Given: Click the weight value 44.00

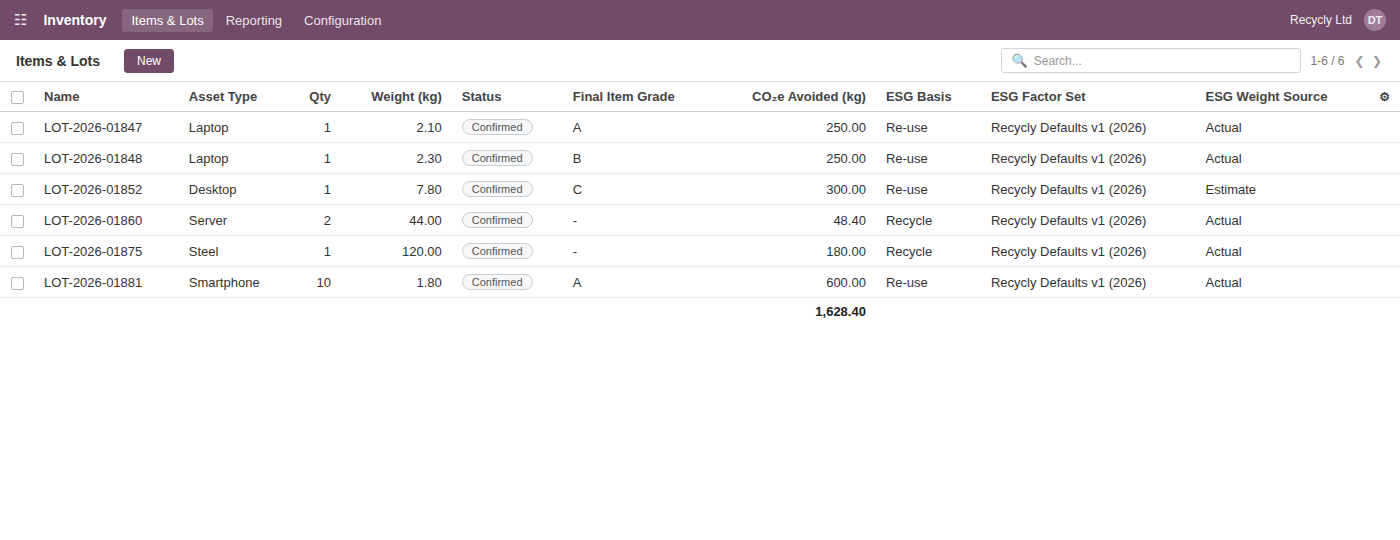Looking at the screenshot, I should (425, 221).
